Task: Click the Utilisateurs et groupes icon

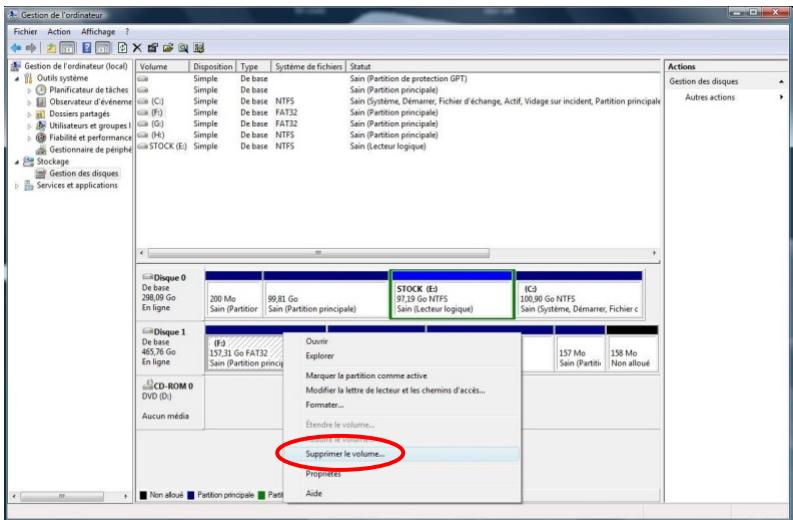Action: 41,125
